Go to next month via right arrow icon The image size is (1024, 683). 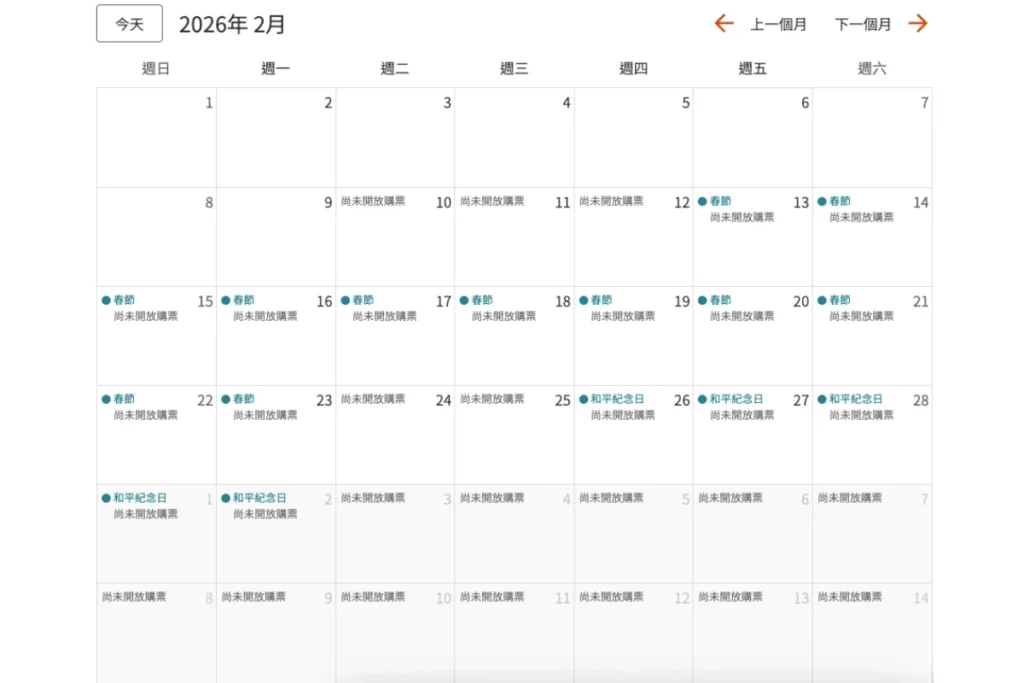pyautogui.click(x=916, y=24)
